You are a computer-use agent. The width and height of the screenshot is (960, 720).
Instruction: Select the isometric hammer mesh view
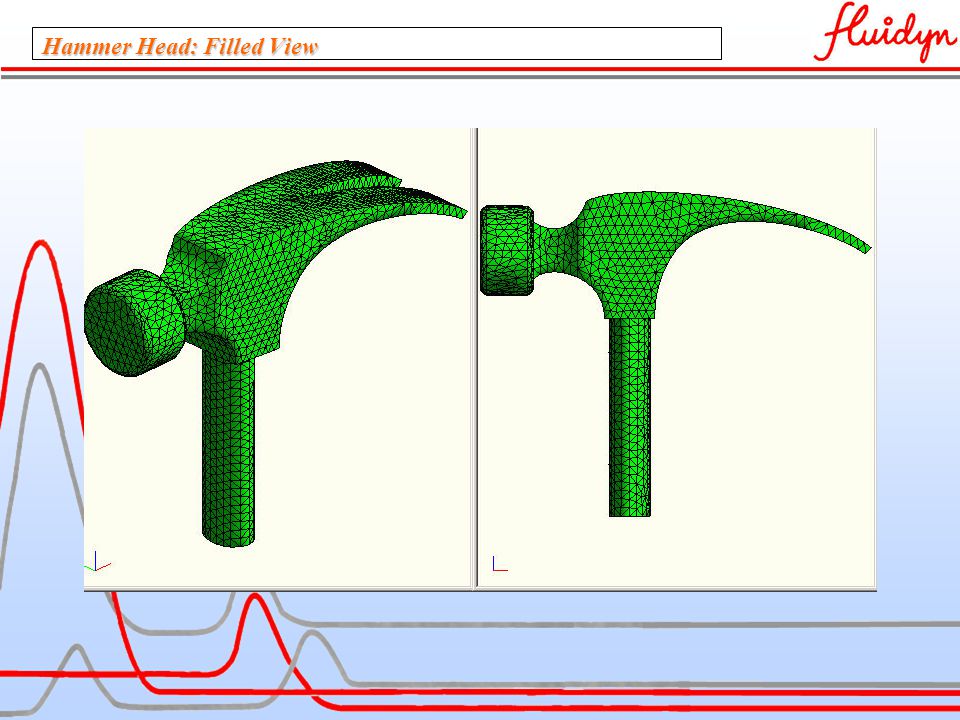coord(275,353)
